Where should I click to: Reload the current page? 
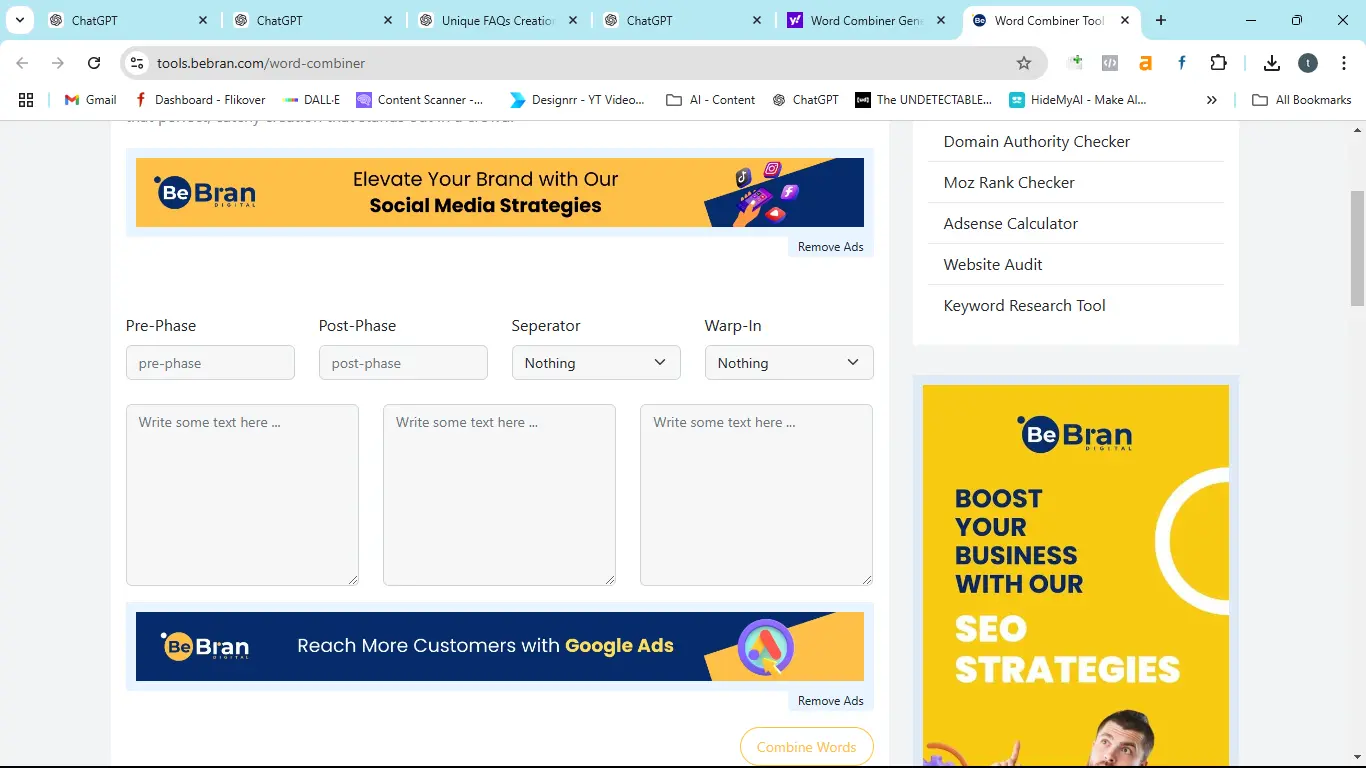pos(94,63)
